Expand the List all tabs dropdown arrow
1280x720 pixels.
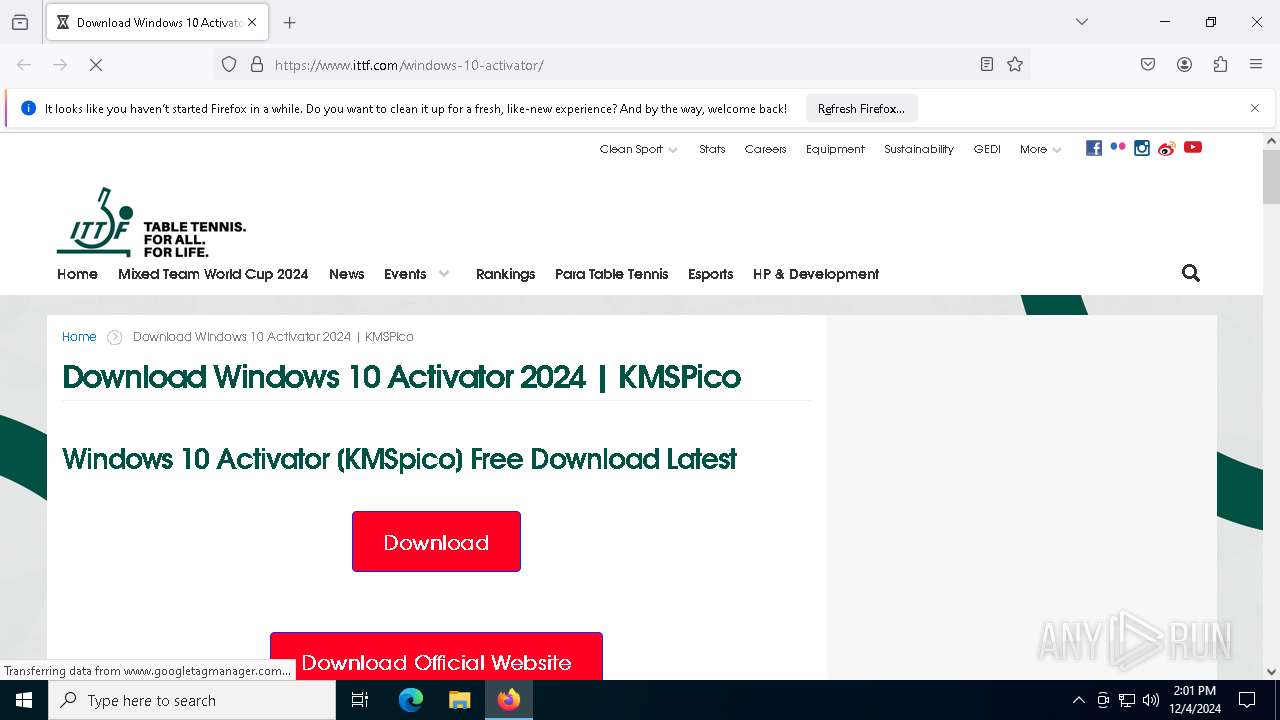tap(1082, 22)
